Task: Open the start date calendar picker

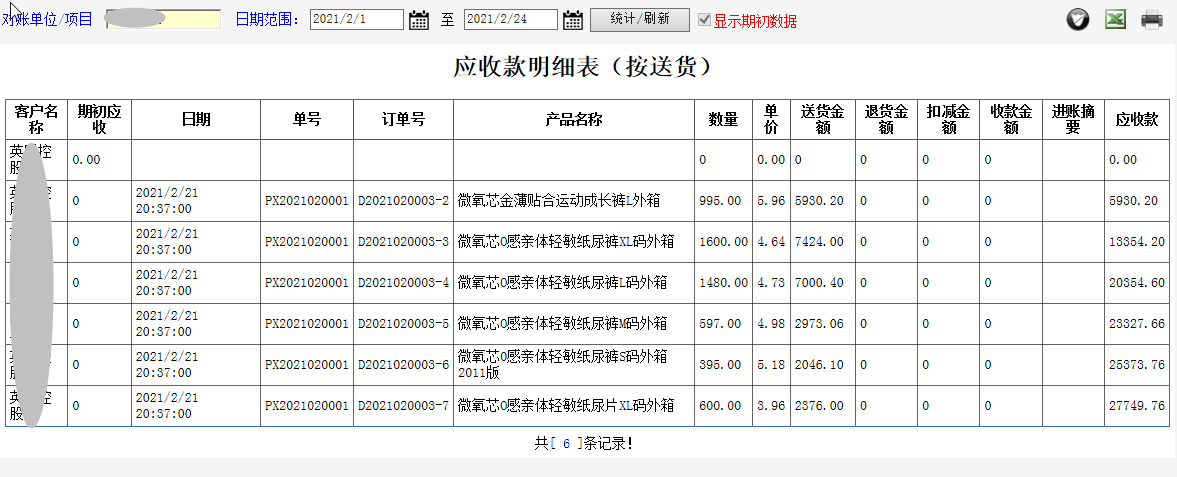Action: (419, 20)
